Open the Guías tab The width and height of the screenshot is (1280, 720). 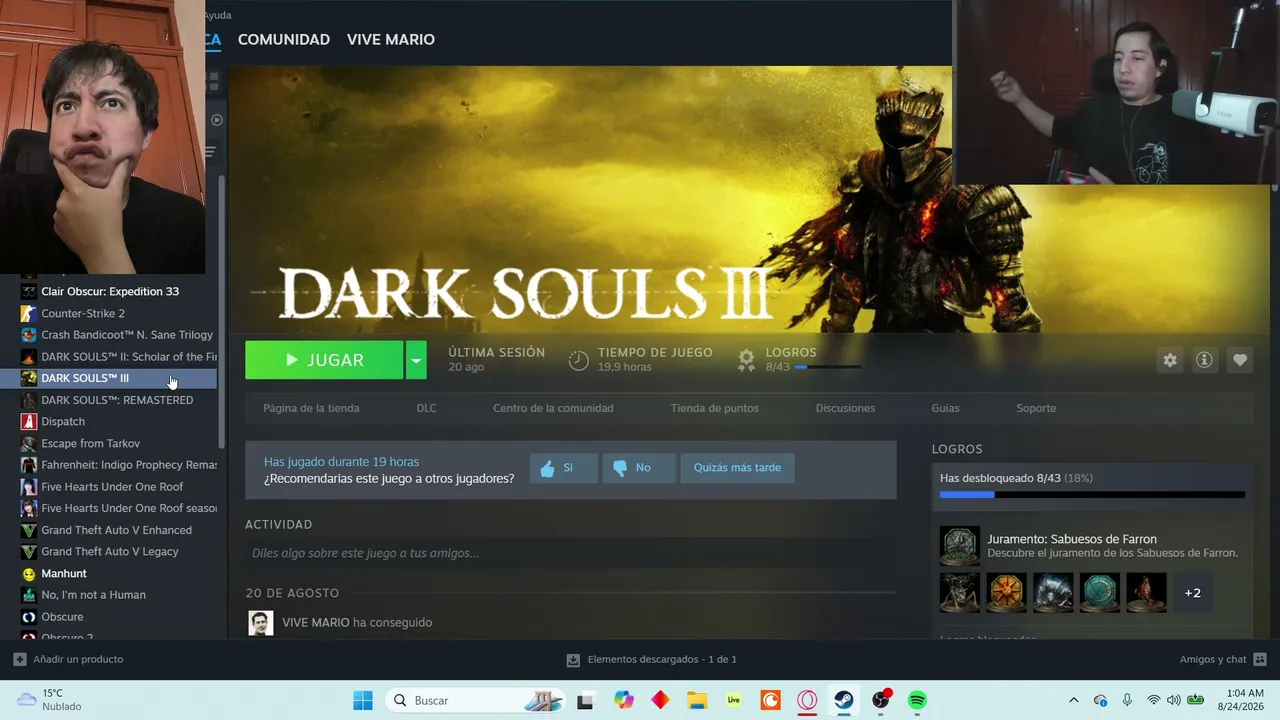click(945, 408)
